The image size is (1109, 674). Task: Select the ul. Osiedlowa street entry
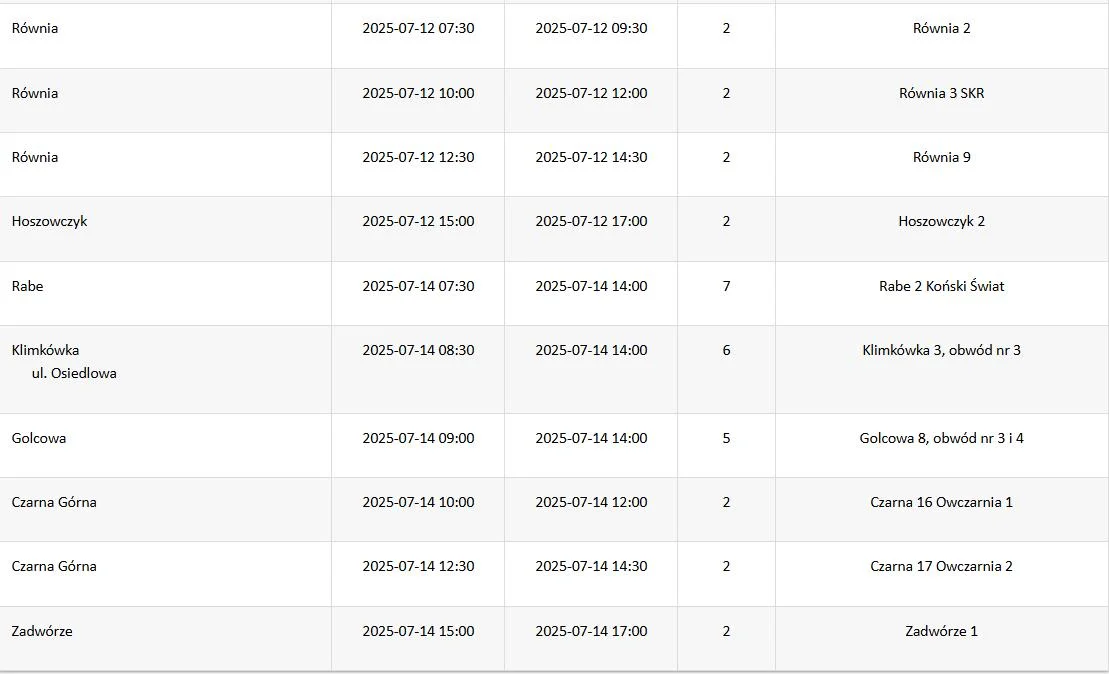74,373
